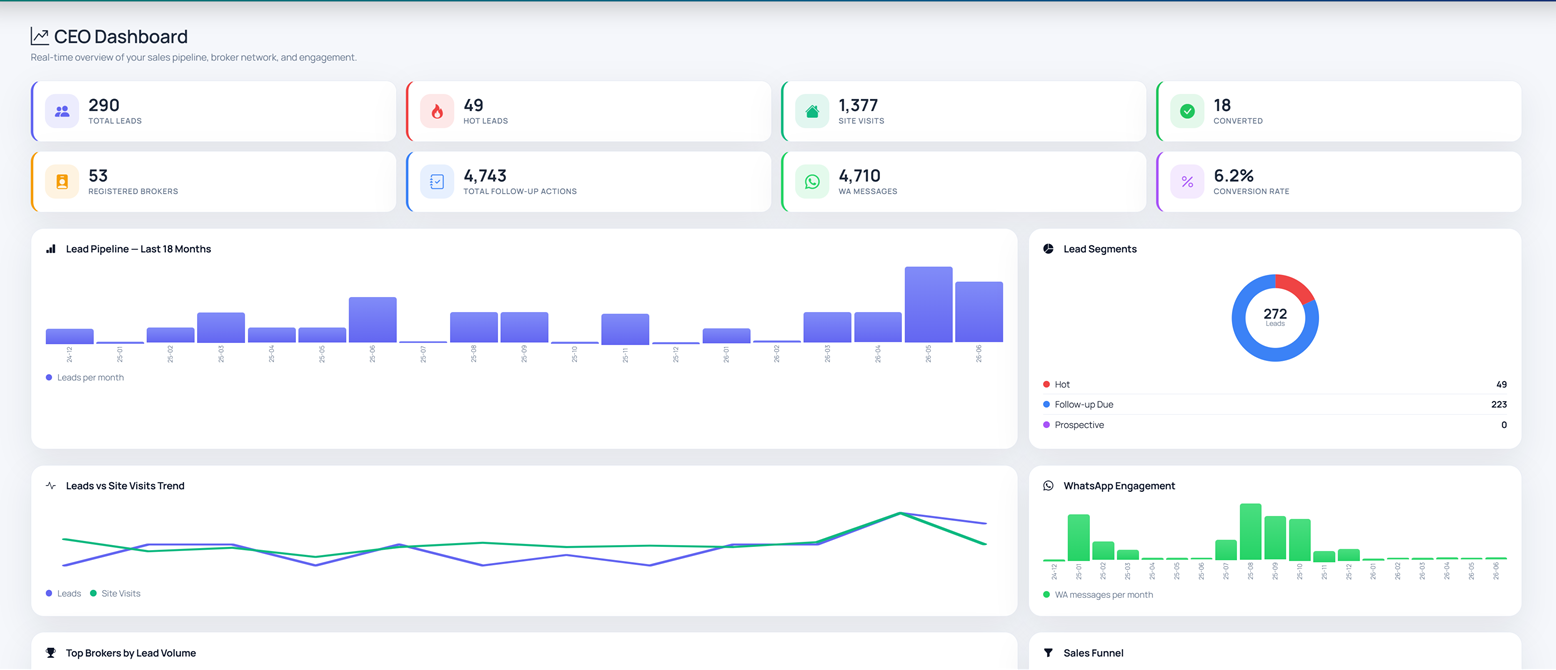Click the WA messages per month legend dot
Viewport: 1556px width, 670px height.
click(x=1046, y=595)
